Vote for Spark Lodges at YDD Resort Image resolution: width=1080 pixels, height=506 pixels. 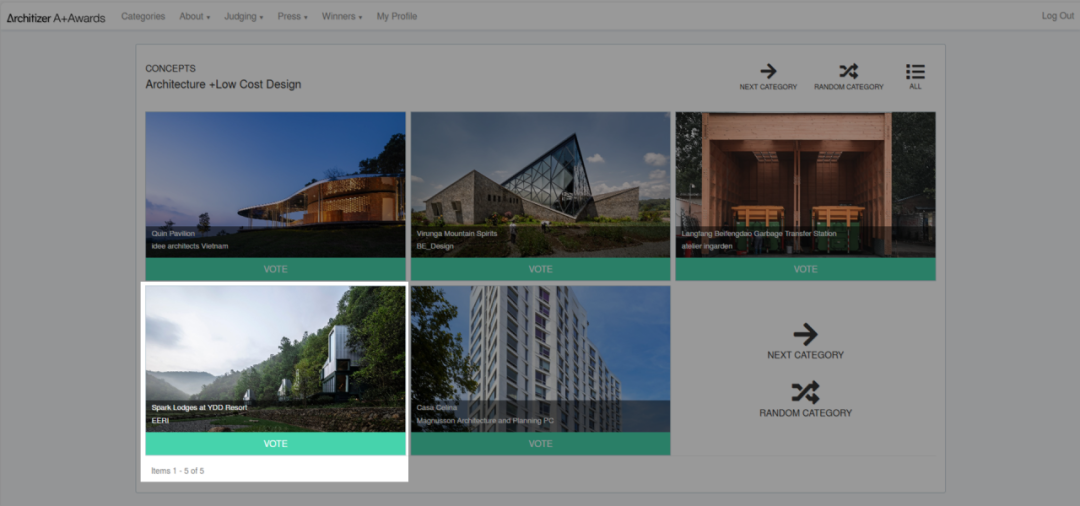coord(275,443)
